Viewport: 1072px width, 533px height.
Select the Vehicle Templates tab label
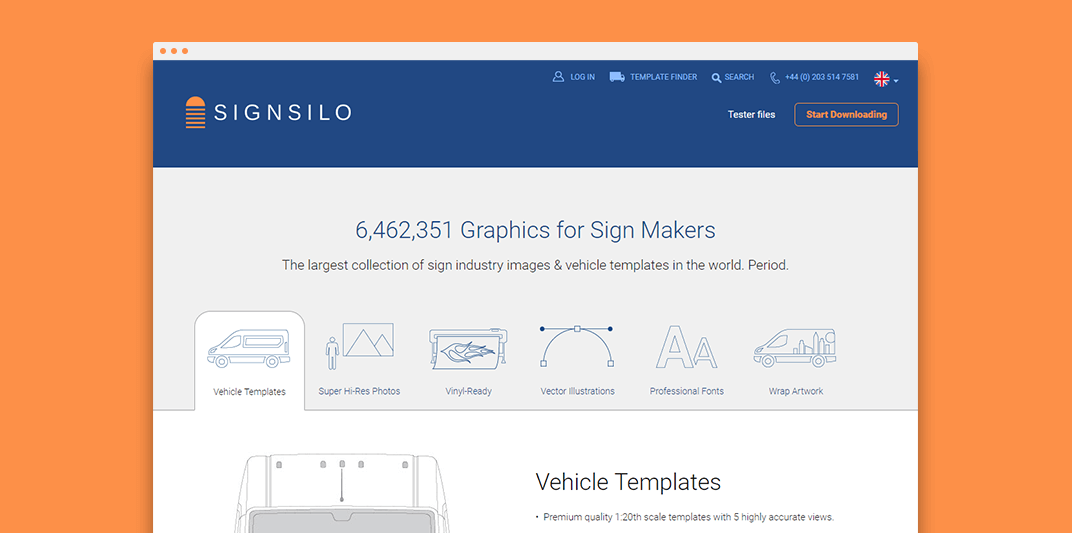tap(250, 392)
